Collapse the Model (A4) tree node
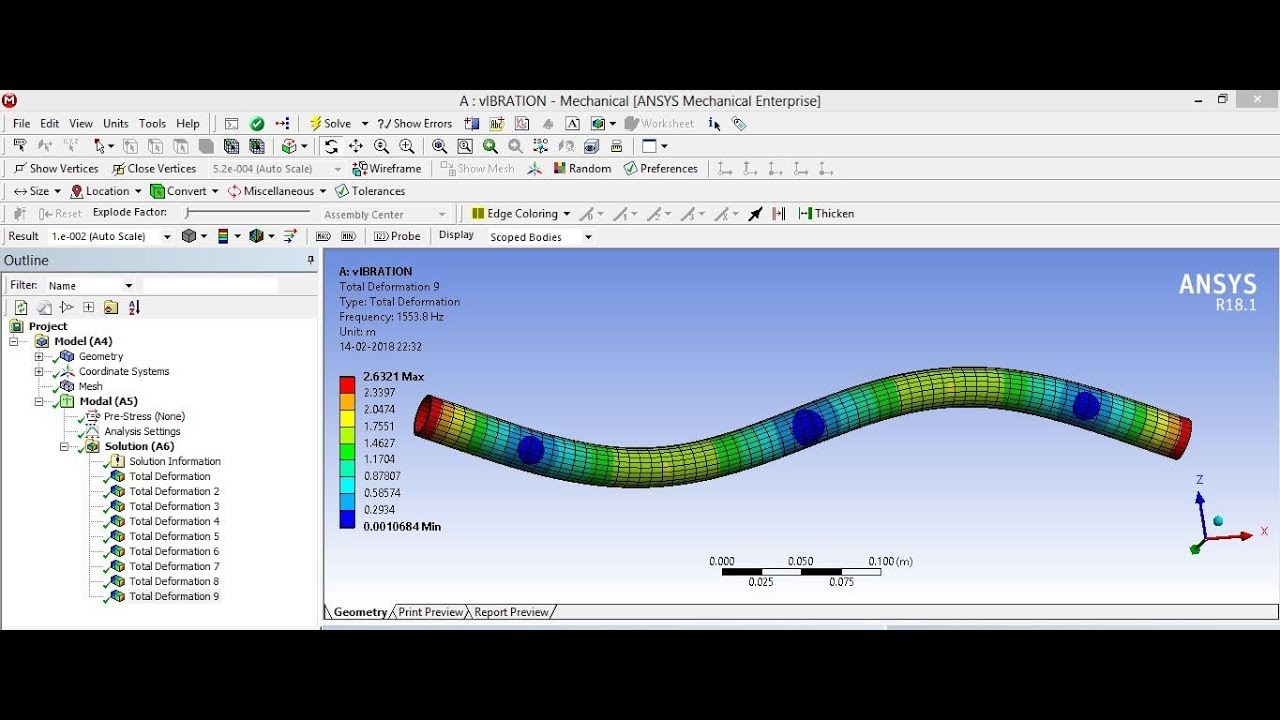1280x720 pixels. [x=14, y=341]
